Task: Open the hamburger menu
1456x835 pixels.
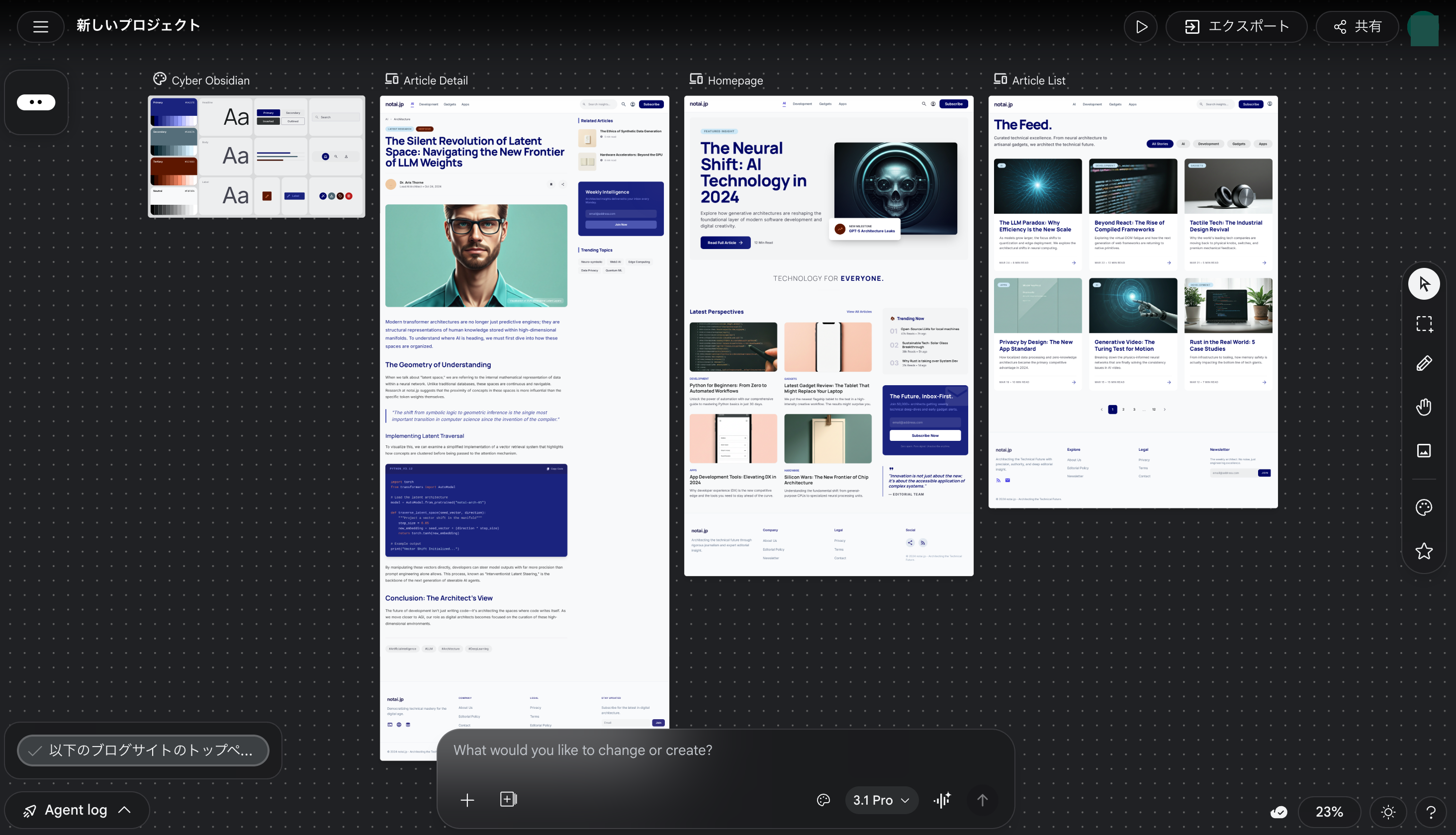Action: [40, 26]
